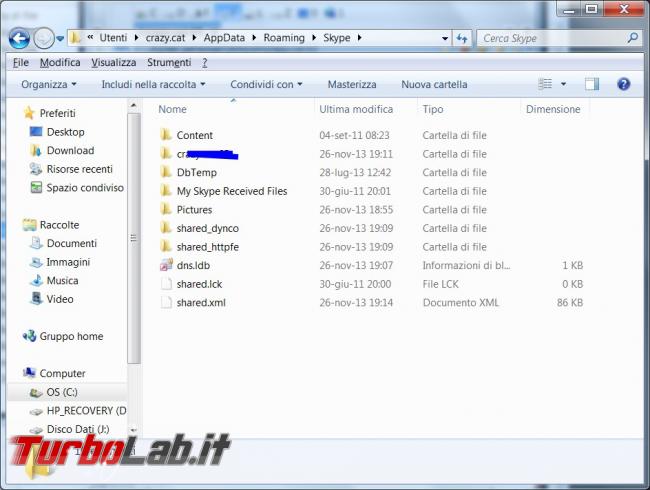650x490 pixels.
Task: Expand arrow after AppData in address bar
Action: pos(254,38)
